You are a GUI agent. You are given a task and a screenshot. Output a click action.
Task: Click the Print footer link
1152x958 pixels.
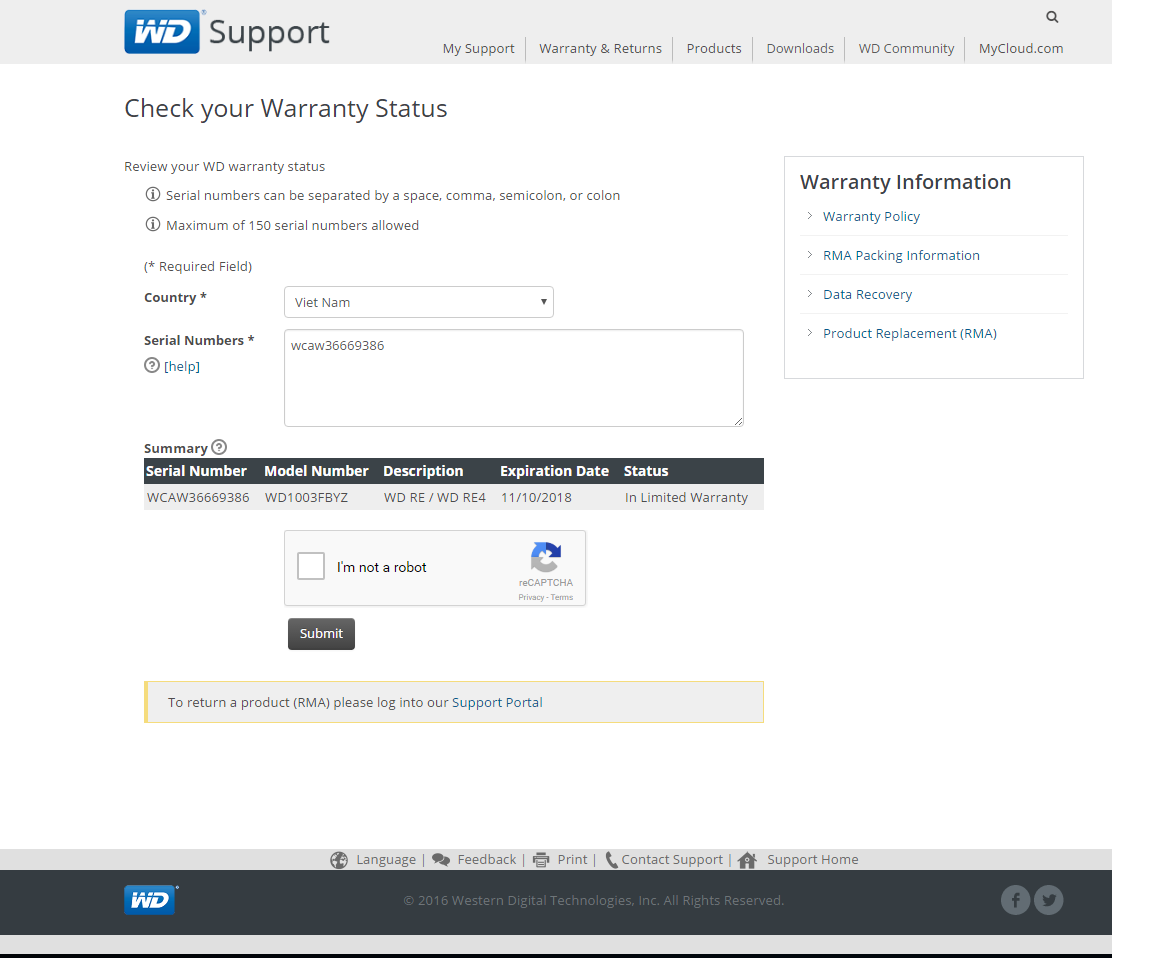tap(572, 860)
